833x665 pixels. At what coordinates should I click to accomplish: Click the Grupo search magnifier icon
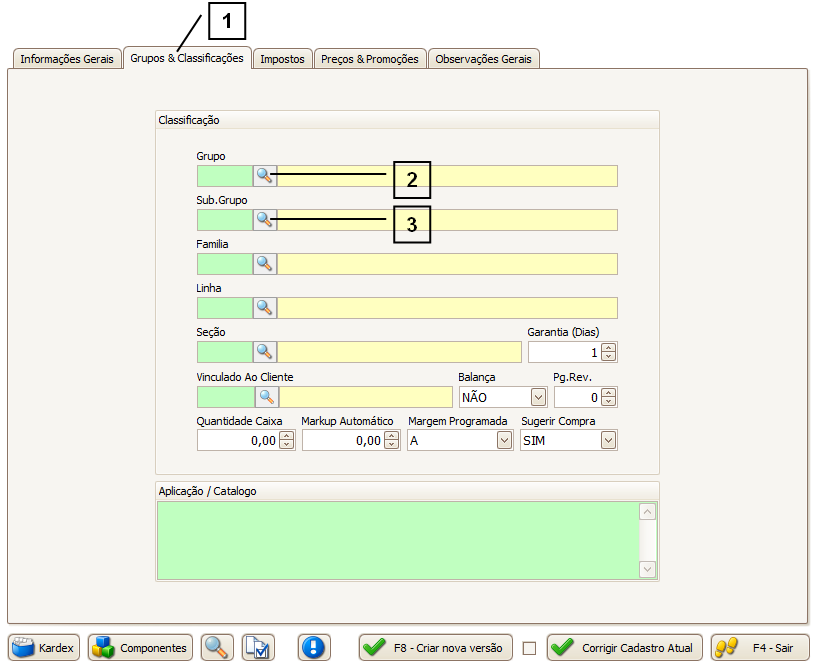coord(264,176)
